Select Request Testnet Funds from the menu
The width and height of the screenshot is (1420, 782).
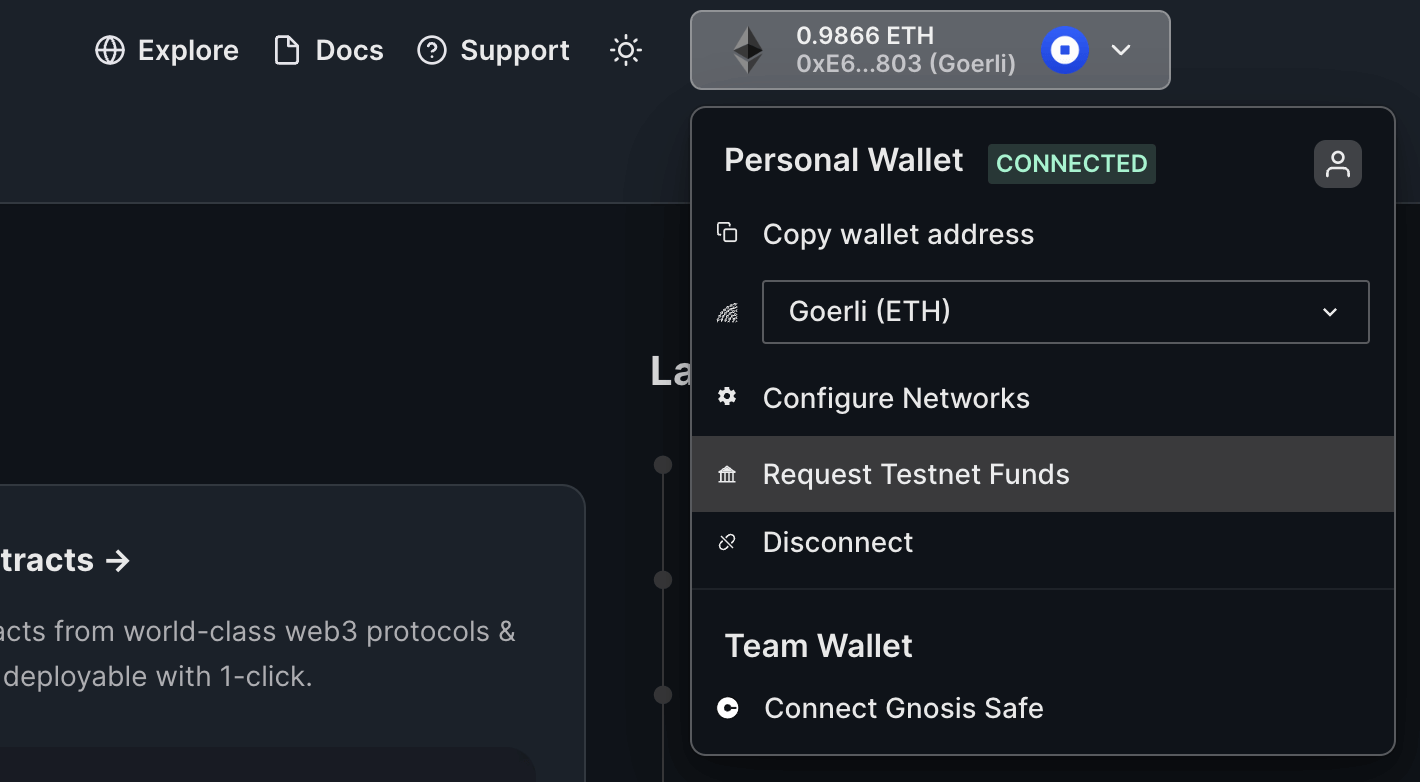coord(916,473)
